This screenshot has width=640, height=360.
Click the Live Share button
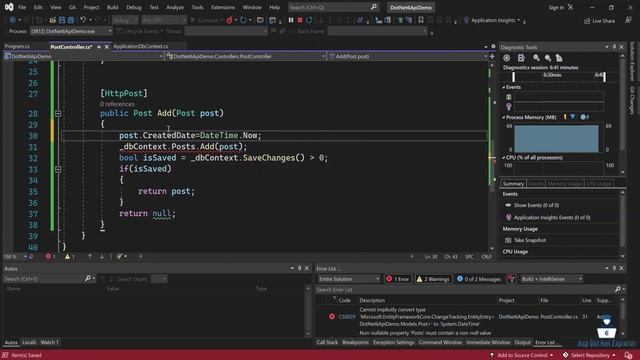click(599, 21)
